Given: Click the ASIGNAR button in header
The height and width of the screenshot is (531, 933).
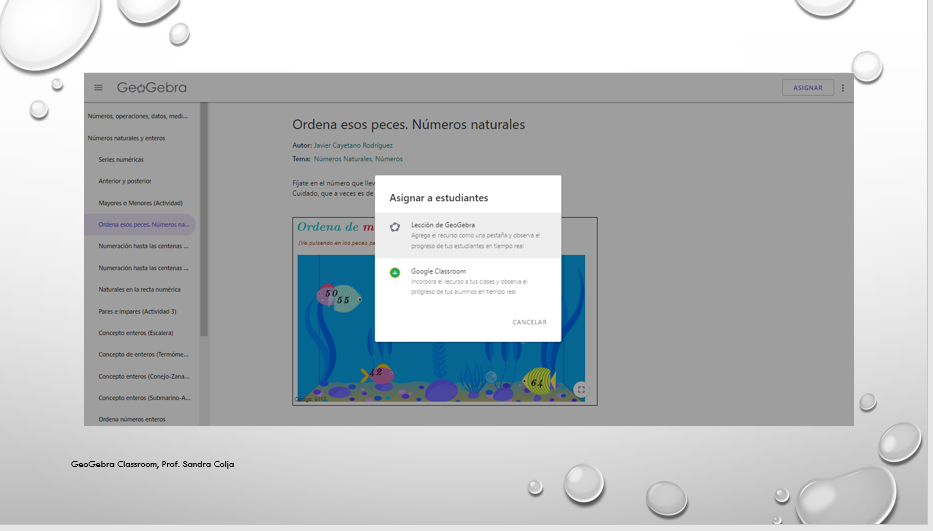Looking at the screenshot, I should click(x=807, y=88).
